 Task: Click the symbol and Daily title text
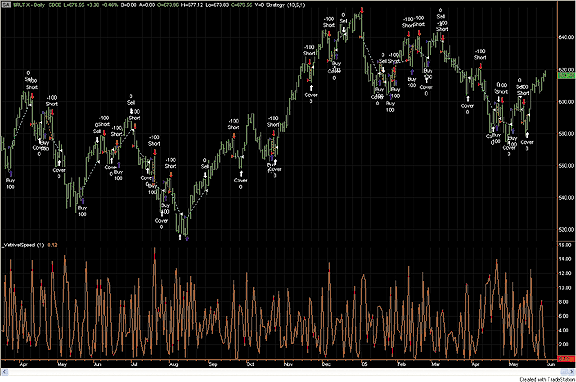click(29, 5)
